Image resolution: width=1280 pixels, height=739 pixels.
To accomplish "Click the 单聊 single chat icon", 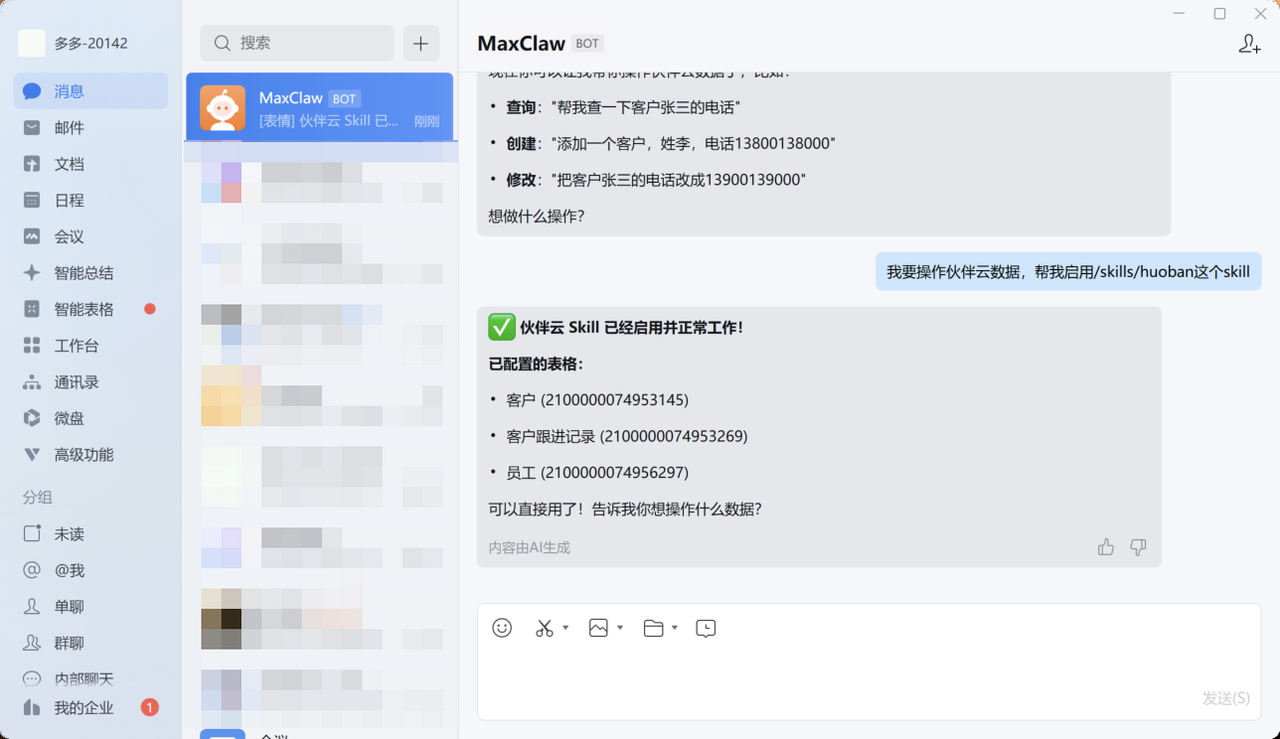I will point(32,606).
